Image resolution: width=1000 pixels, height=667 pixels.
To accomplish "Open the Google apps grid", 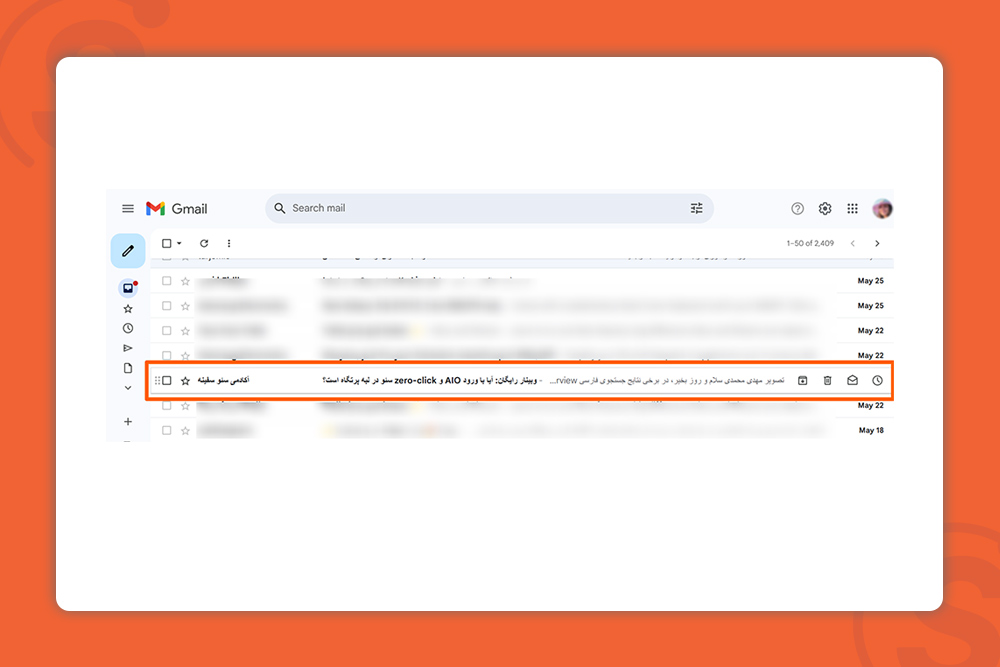I will click(x=852, y=209).
